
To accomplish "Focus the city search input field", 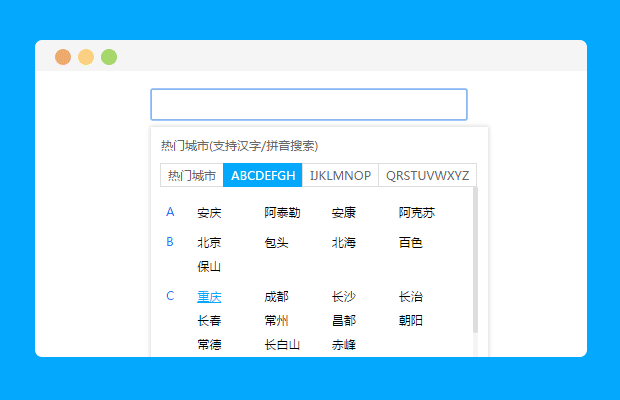I will click(x=309, y=104).
